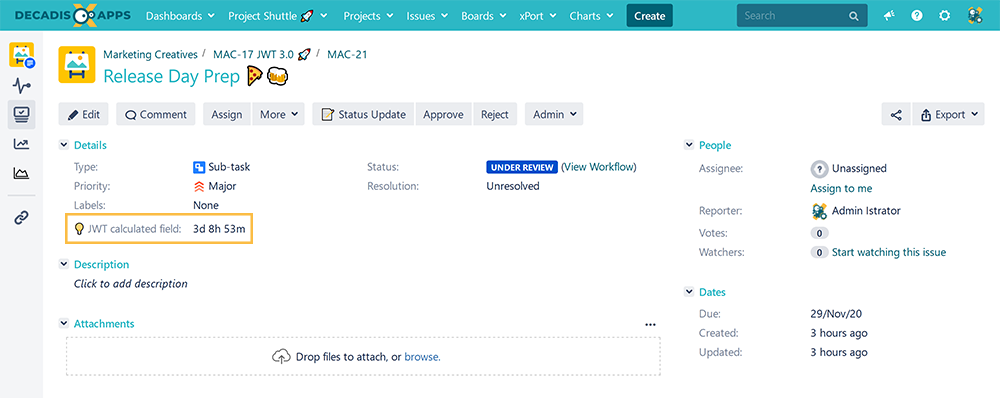Click the large project avatar icon
This screenshot has width=1000, height=398.
[x=77, y=64]
